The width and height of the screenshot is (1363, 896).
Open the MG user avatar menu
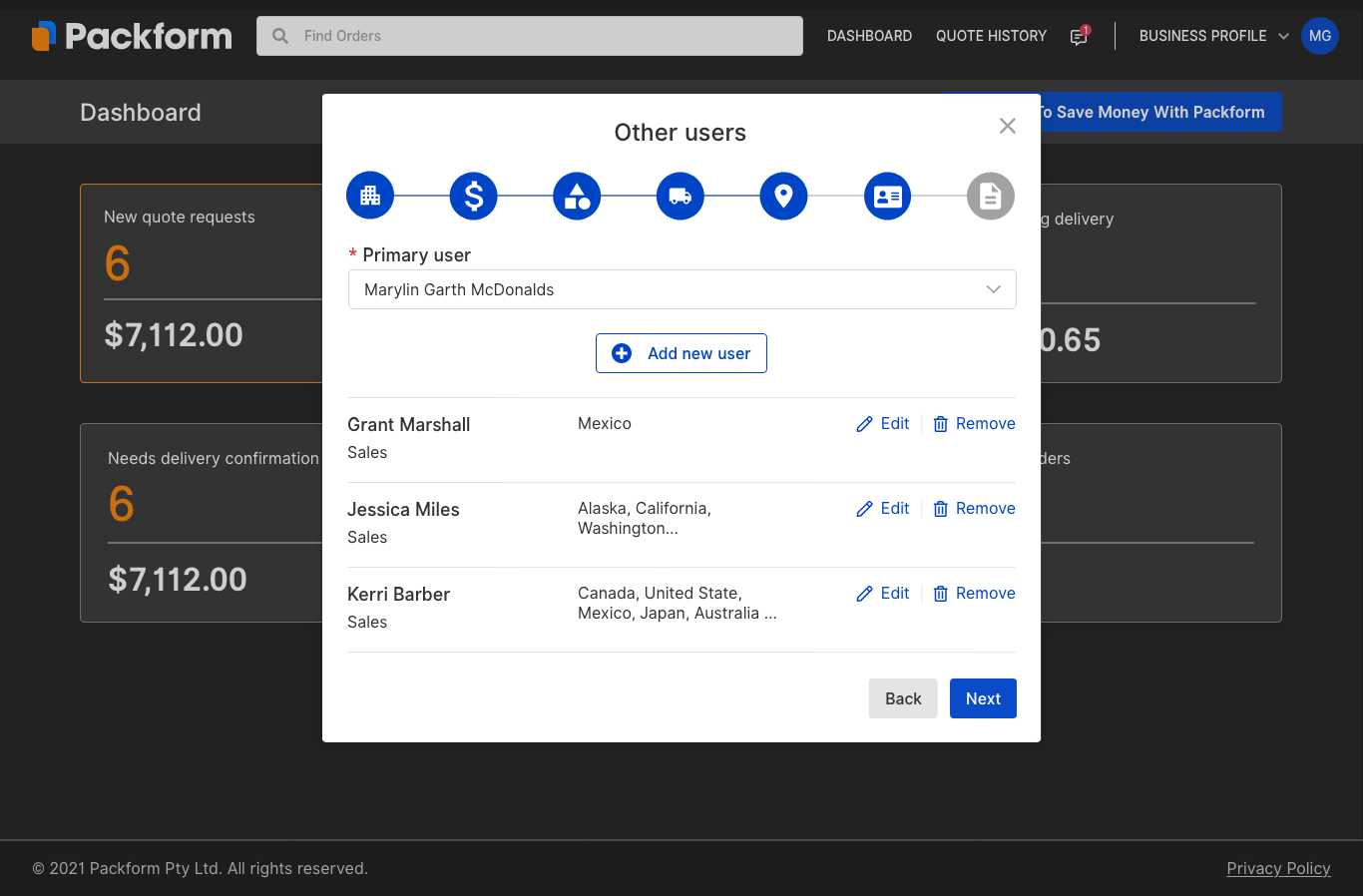pyautogui.click(x=1319, y=36)
